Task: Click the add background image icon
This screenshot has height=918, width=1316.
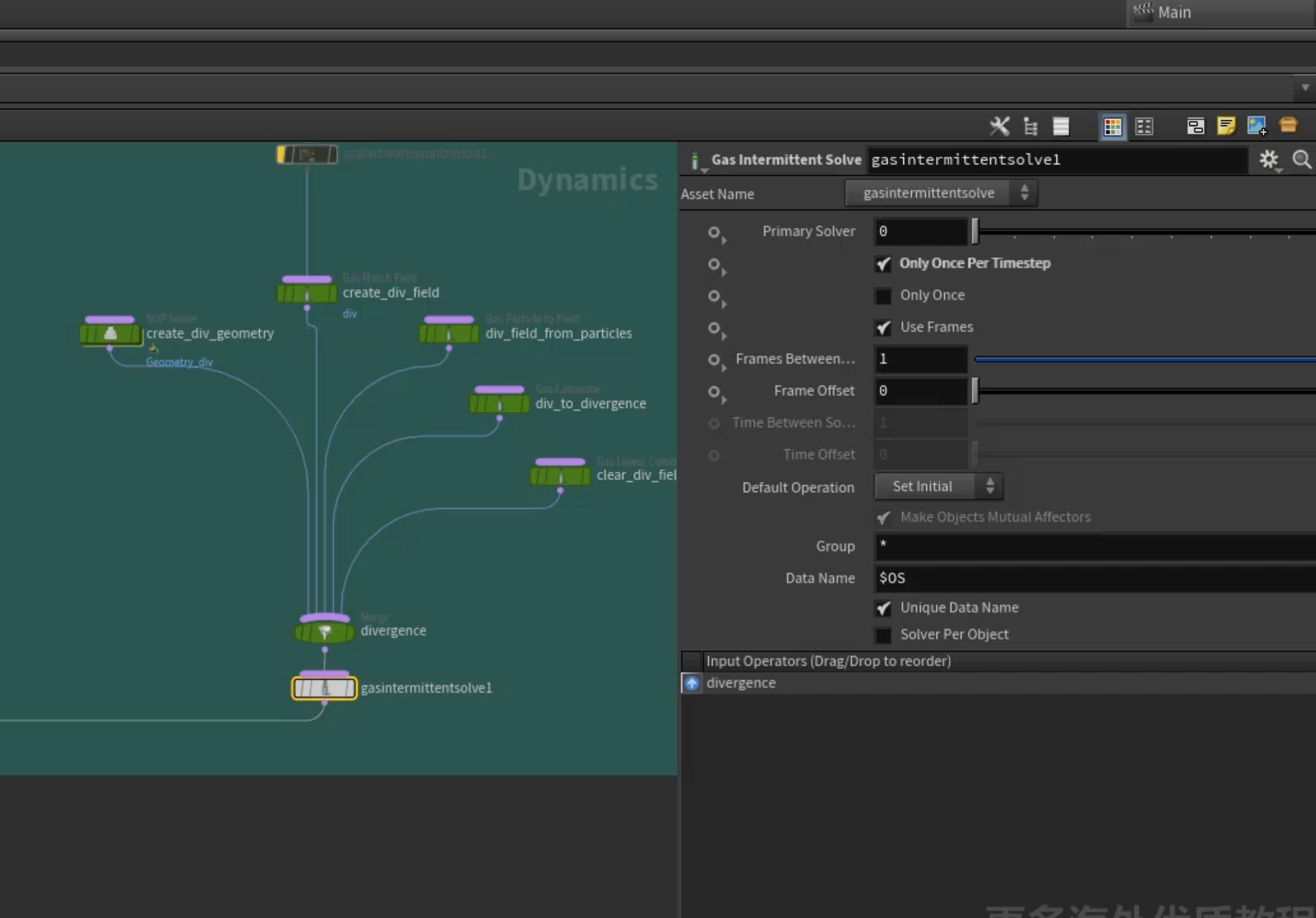Action: click(x=1257, y=125)
